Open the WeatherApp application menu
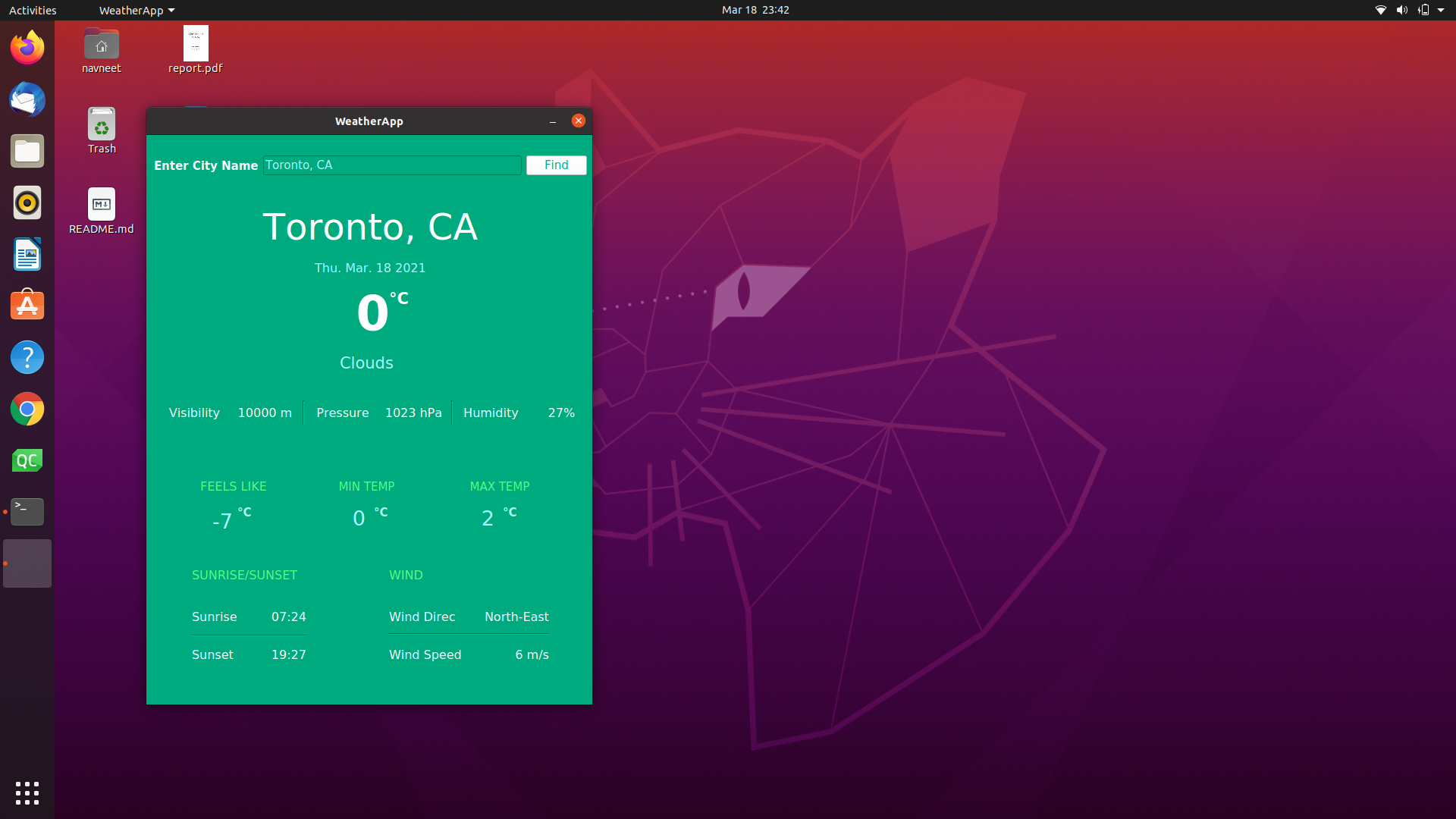Viewport: 1456px width, 819px height. point(136,10)
